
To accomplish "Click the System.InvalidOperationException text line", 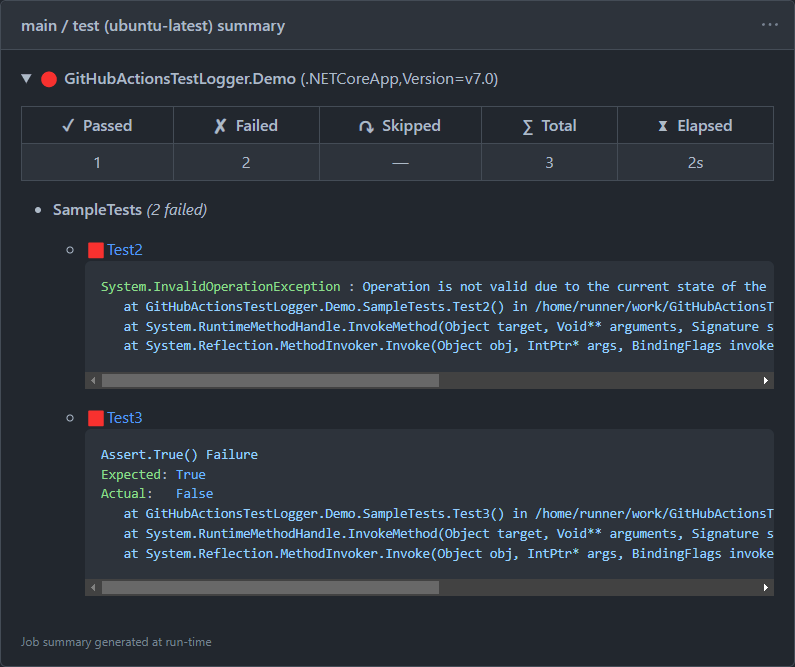I will coord(433,287).
